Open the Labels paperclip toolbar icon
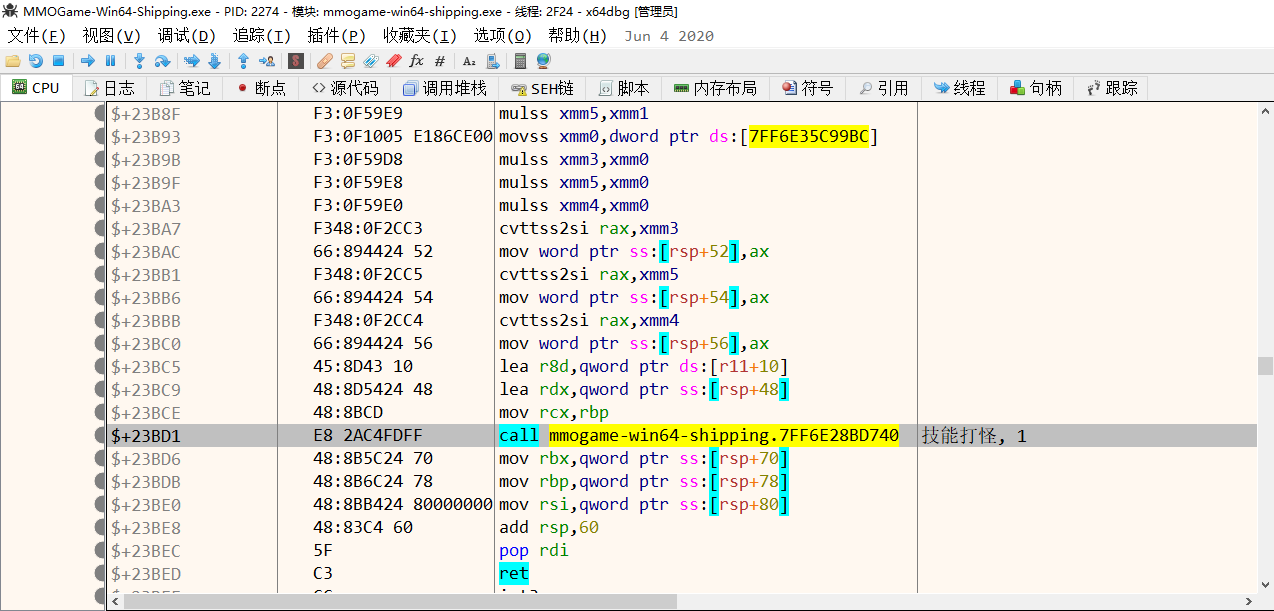 point(371,61)
